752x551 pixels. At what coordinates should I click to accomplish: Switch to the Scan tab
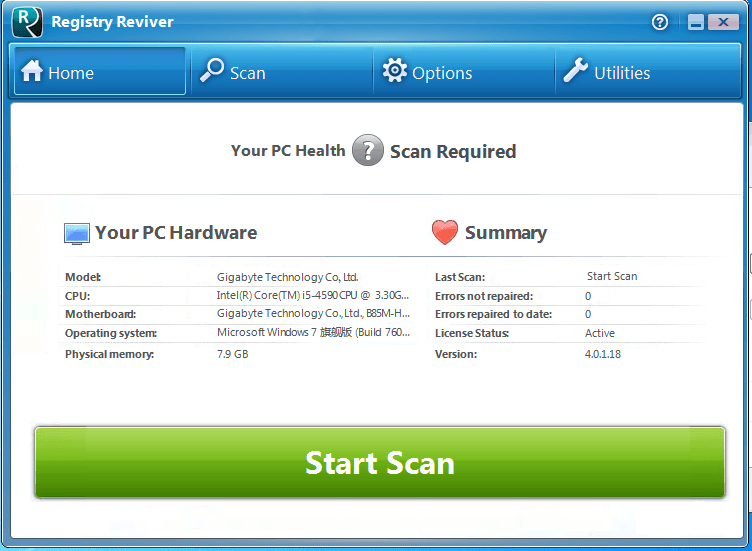[x=233, y=72]
